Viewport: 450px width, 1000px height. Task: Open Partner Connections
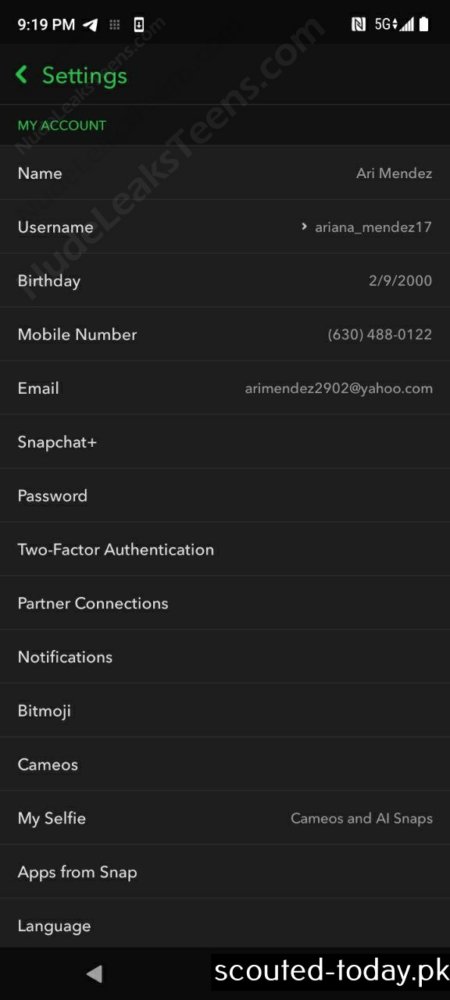pos(225,603)
